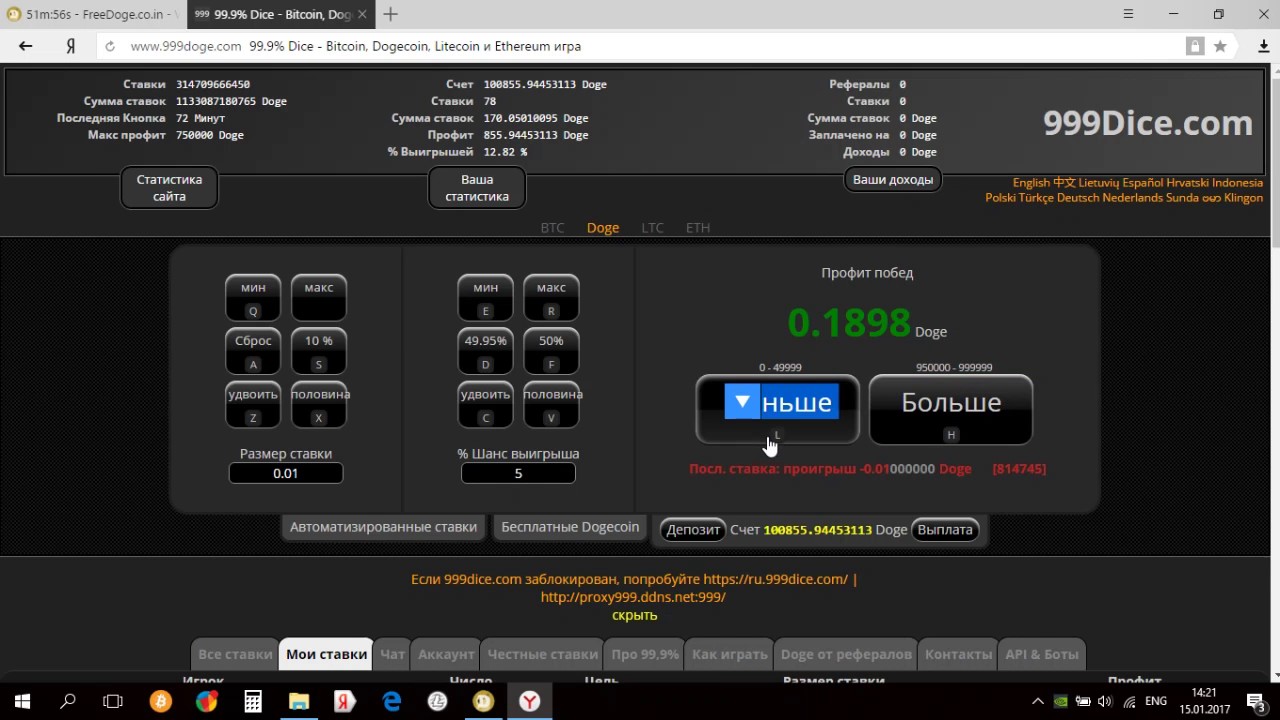Open the Windows Start menu
Viewport: 1280px width, 720px height.
[x=22, y=702]
